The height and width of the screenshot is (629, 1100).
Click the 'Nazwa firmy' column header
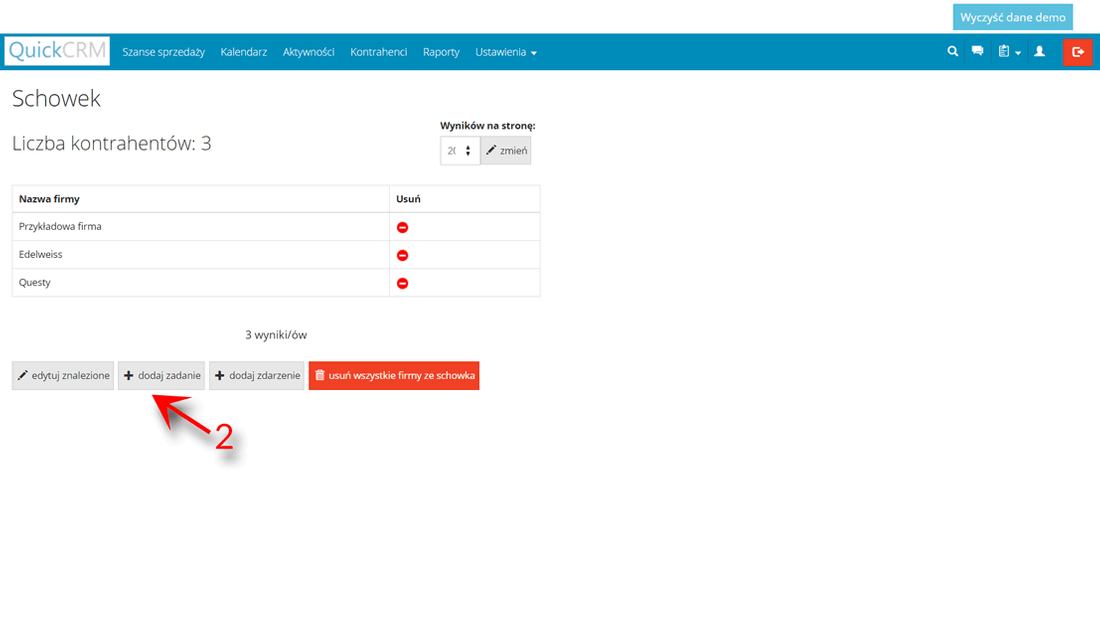(49, 199)
